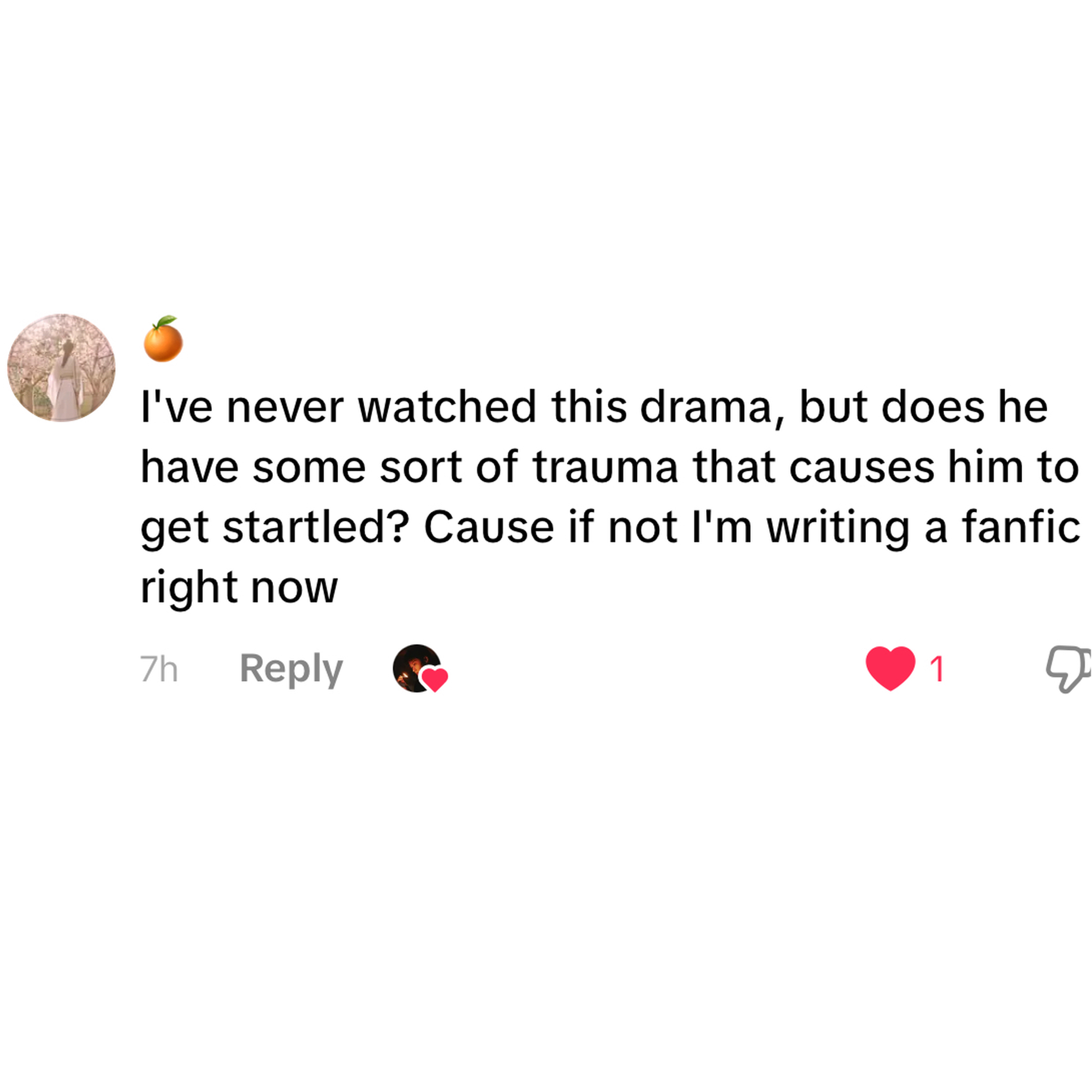Click the line starting "get startled?"
The width and height of the screenshot is (1092, 1092).
(x=609, y=527)
